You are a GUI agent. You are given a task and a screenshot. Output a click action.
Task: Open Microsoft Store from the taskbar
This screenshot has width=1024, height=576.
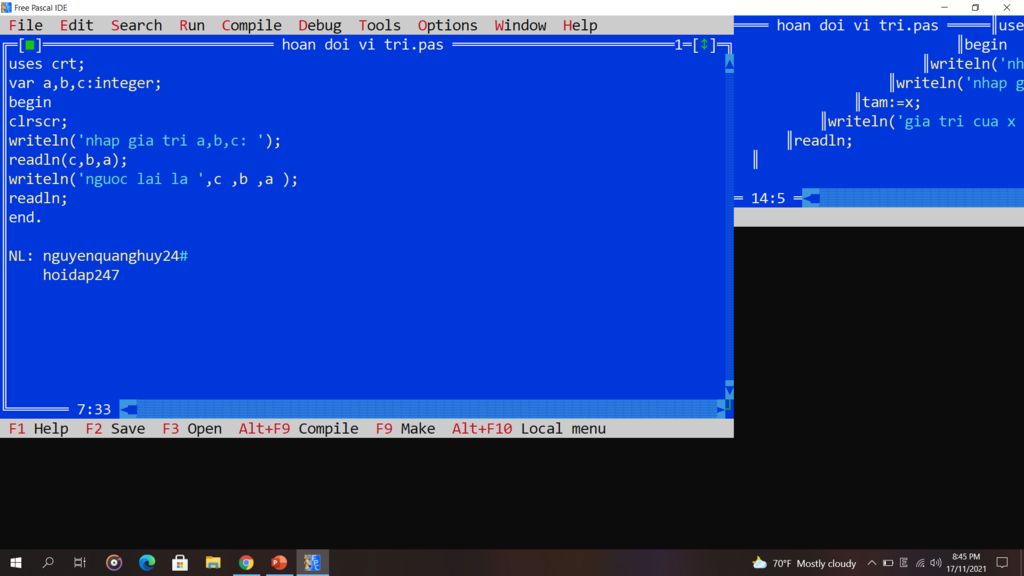coord(180,562)
